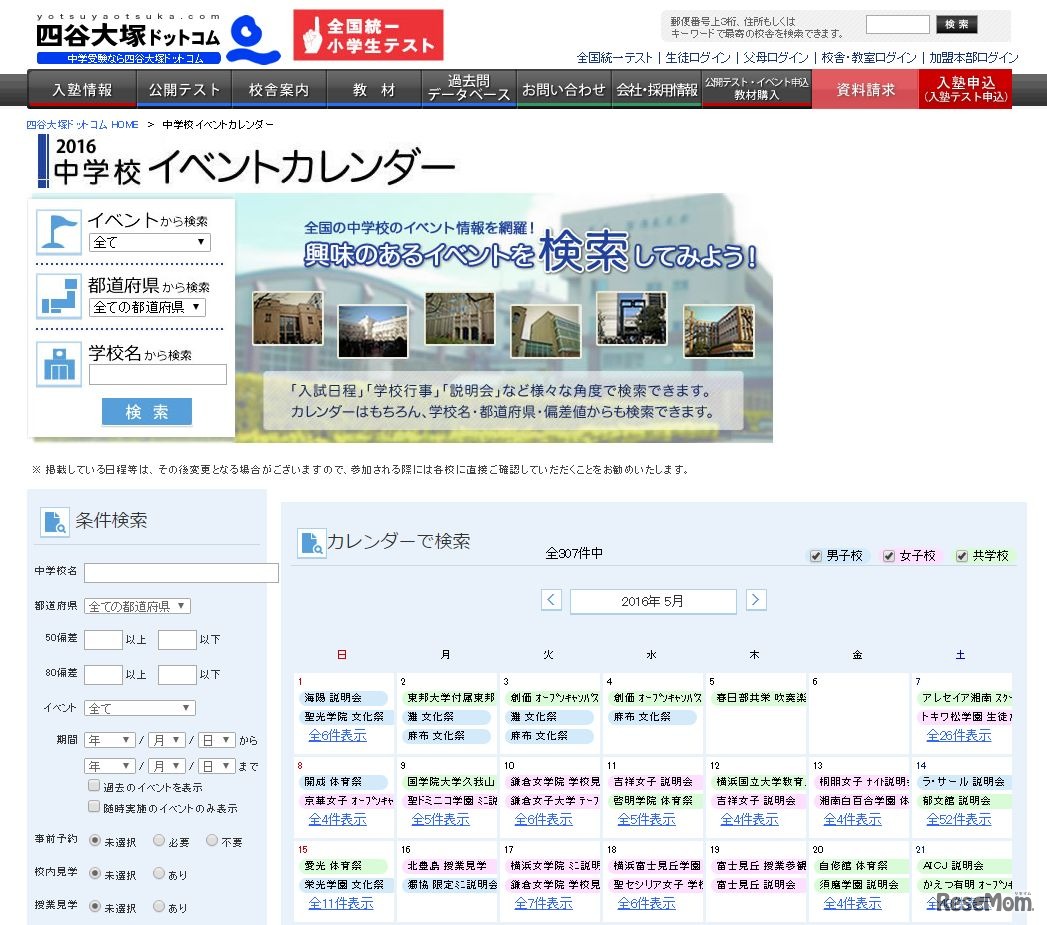Screen dimensions: 1047x925
Task: Enable 過去のイベントを表示 checkbox
Action: coord(94,786)
